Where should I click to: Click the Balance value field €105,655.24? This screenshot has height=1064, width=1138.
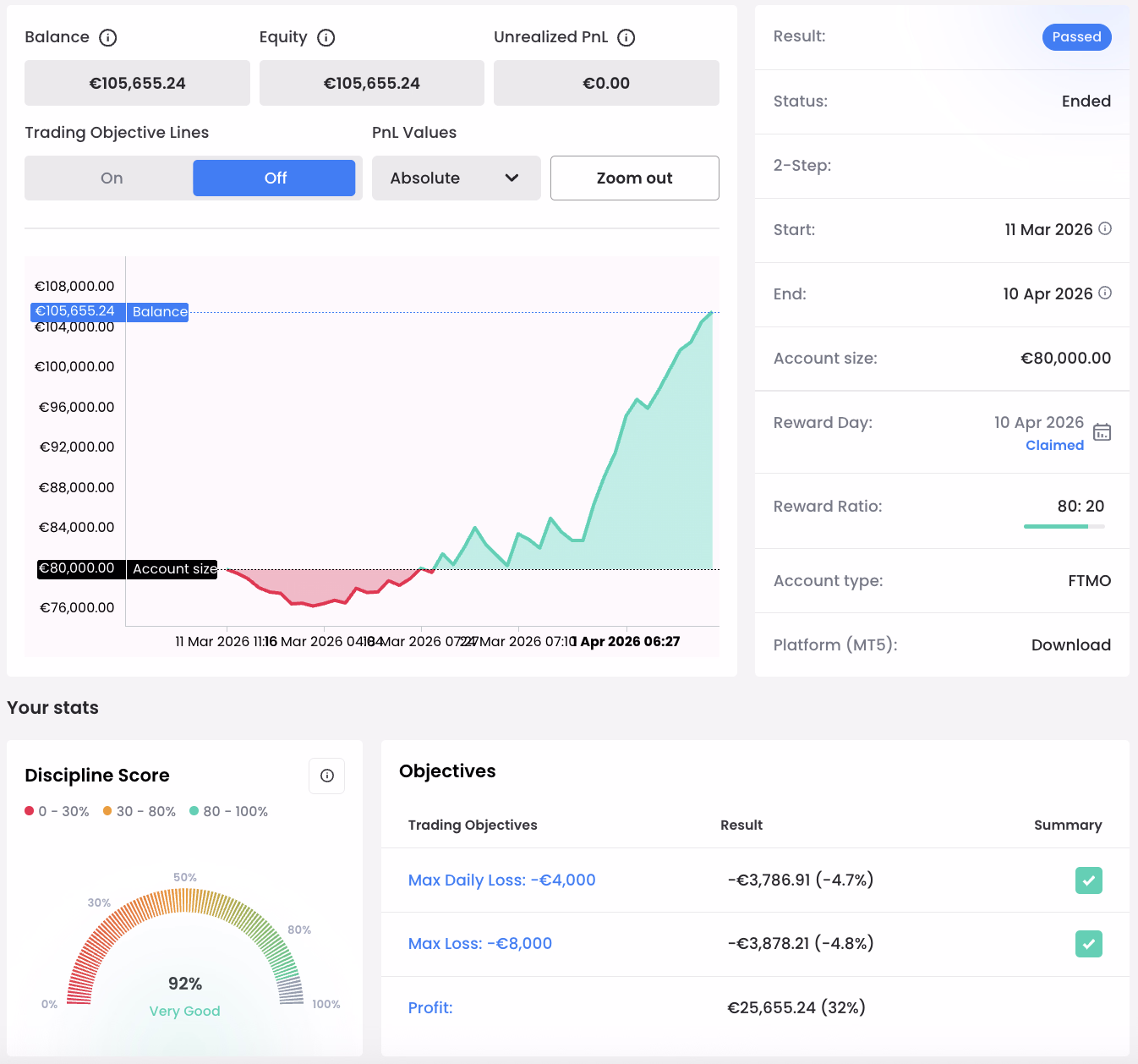[137, 83]
